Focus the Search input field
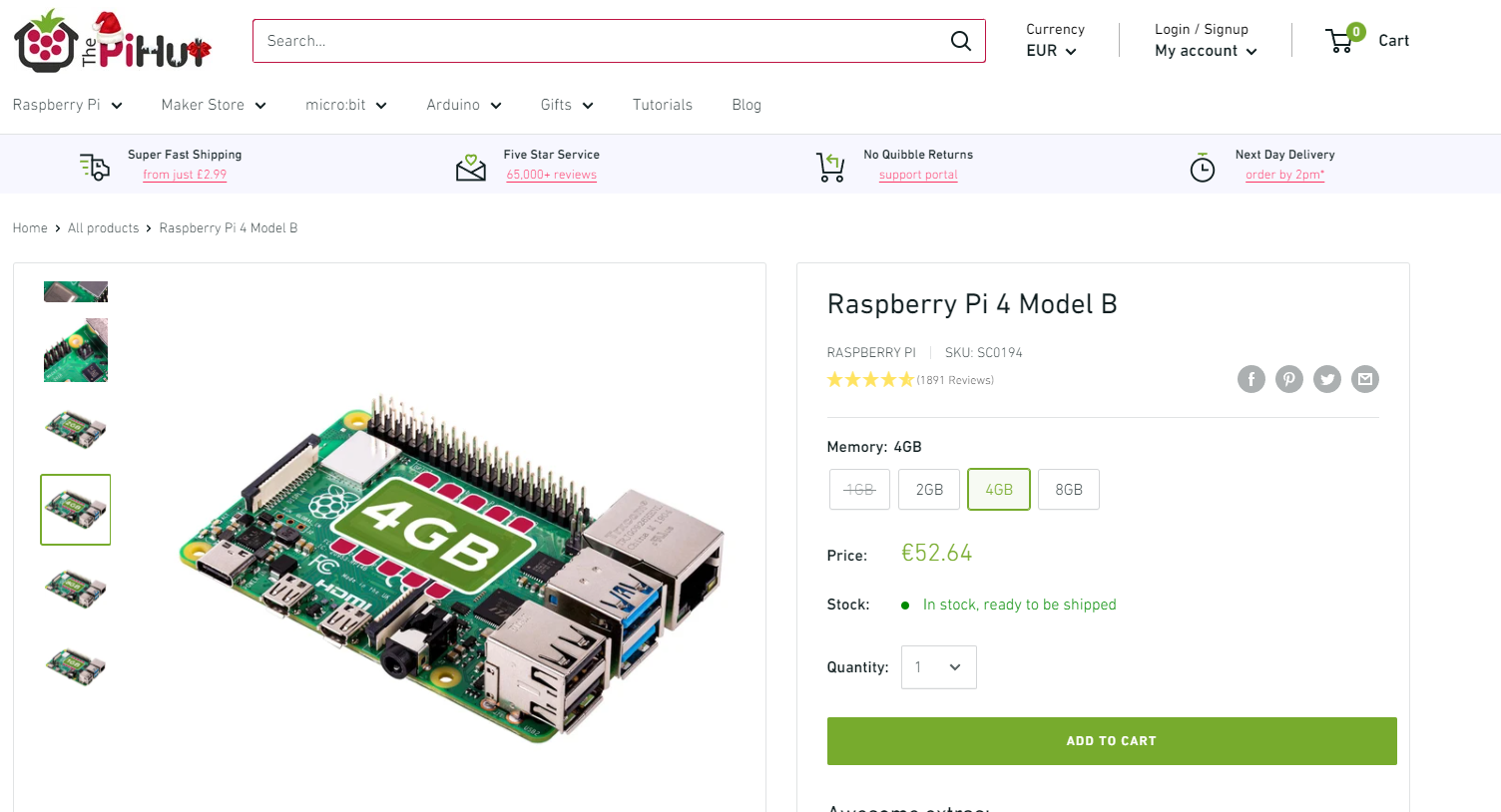Viewport: 1501px width, 812px height. coord(601,41)
